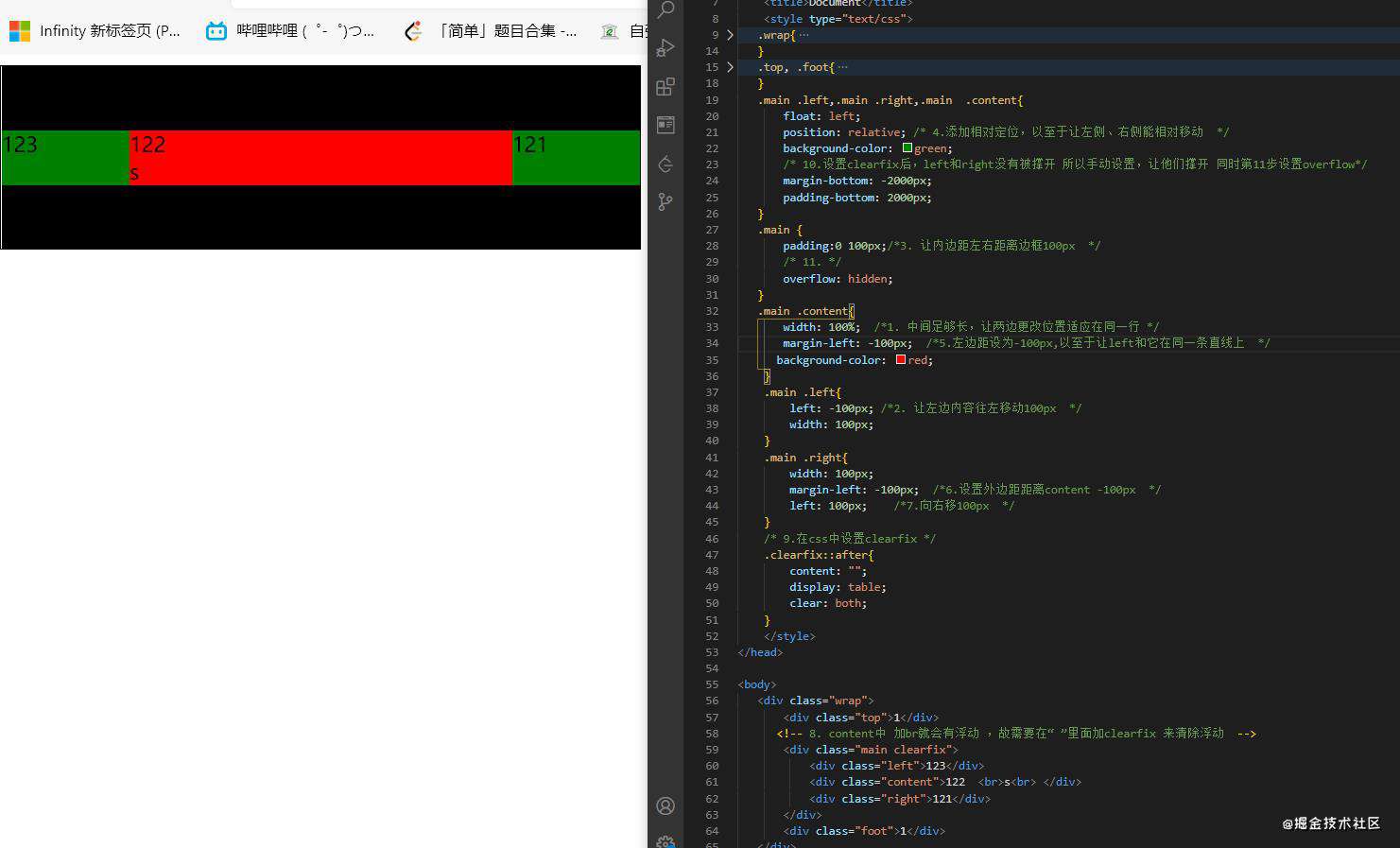Click the closing </head> tag
This screenshot has height=848, width=1400.
tap(760, 652)
